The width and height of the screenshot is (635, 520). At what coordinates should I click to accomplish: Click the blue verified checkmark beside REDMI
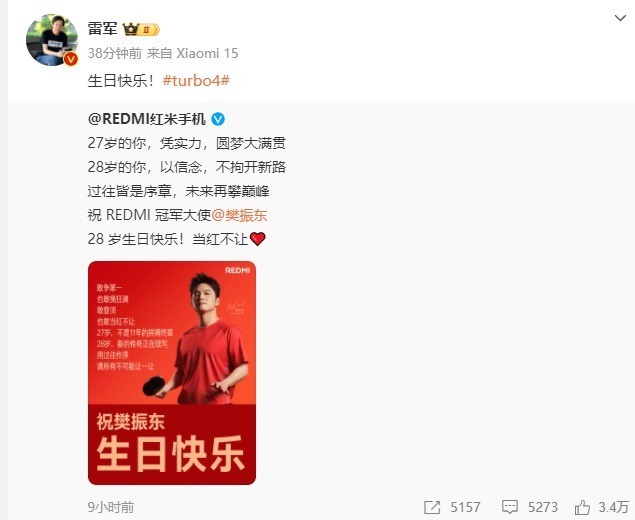(218, 119)
